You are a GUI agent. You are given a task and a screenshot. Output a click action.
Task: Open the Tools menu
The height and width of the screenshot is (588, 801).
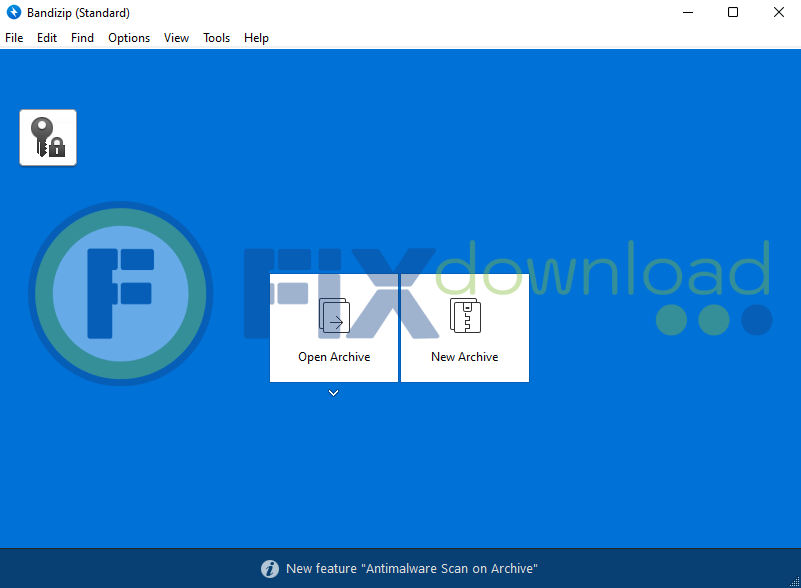(x=216, y=38)
